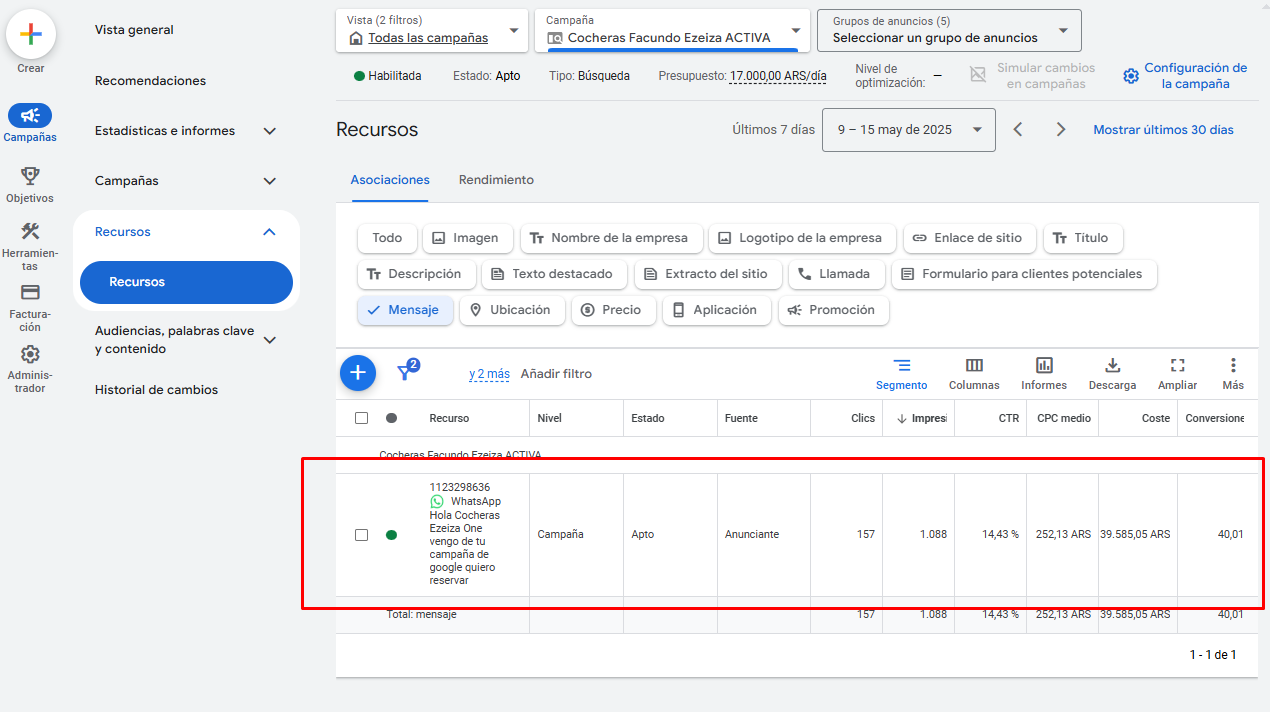The width and height of the screenshot is (1270, 712).
Task: Open the date range 9 – 15 may dropdown
Action: click(909, 130)
